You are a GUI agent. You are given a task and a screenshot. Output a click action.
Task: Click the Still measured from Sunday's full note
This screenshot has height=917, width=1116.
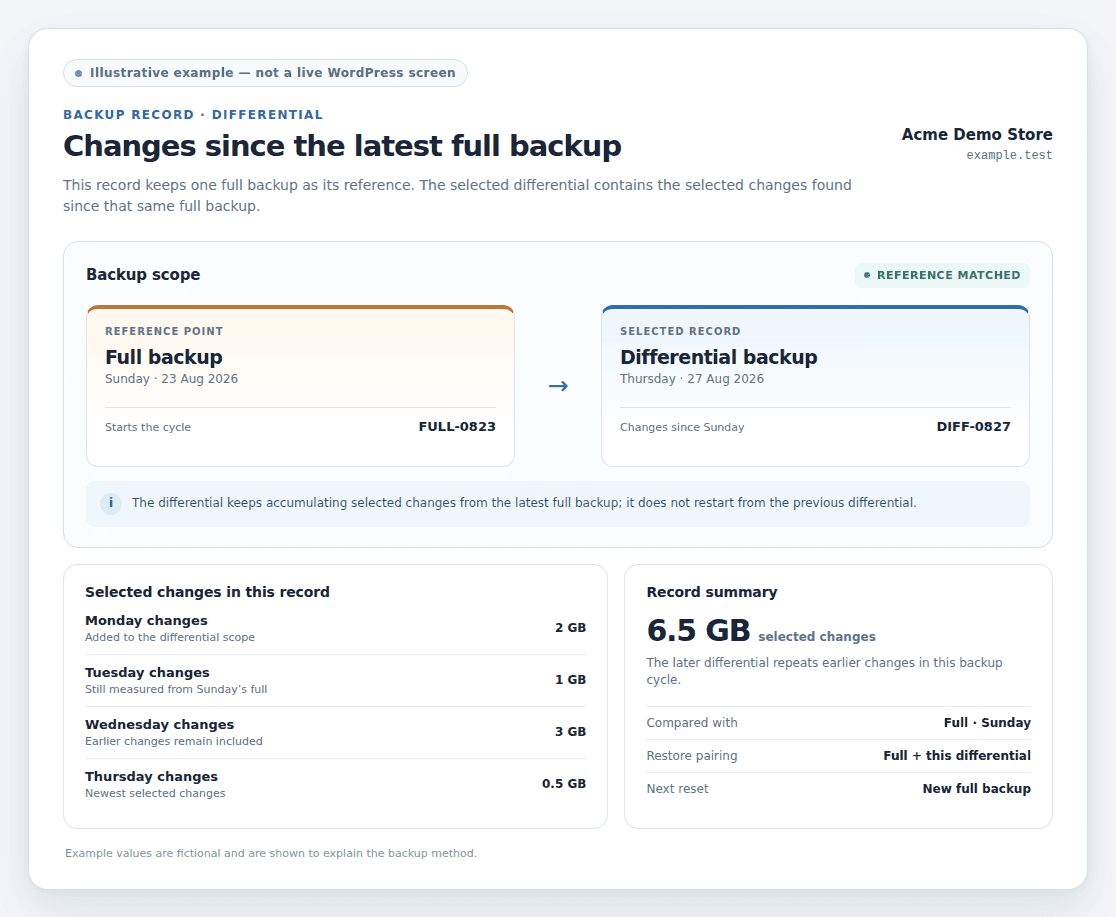point(176,689)
